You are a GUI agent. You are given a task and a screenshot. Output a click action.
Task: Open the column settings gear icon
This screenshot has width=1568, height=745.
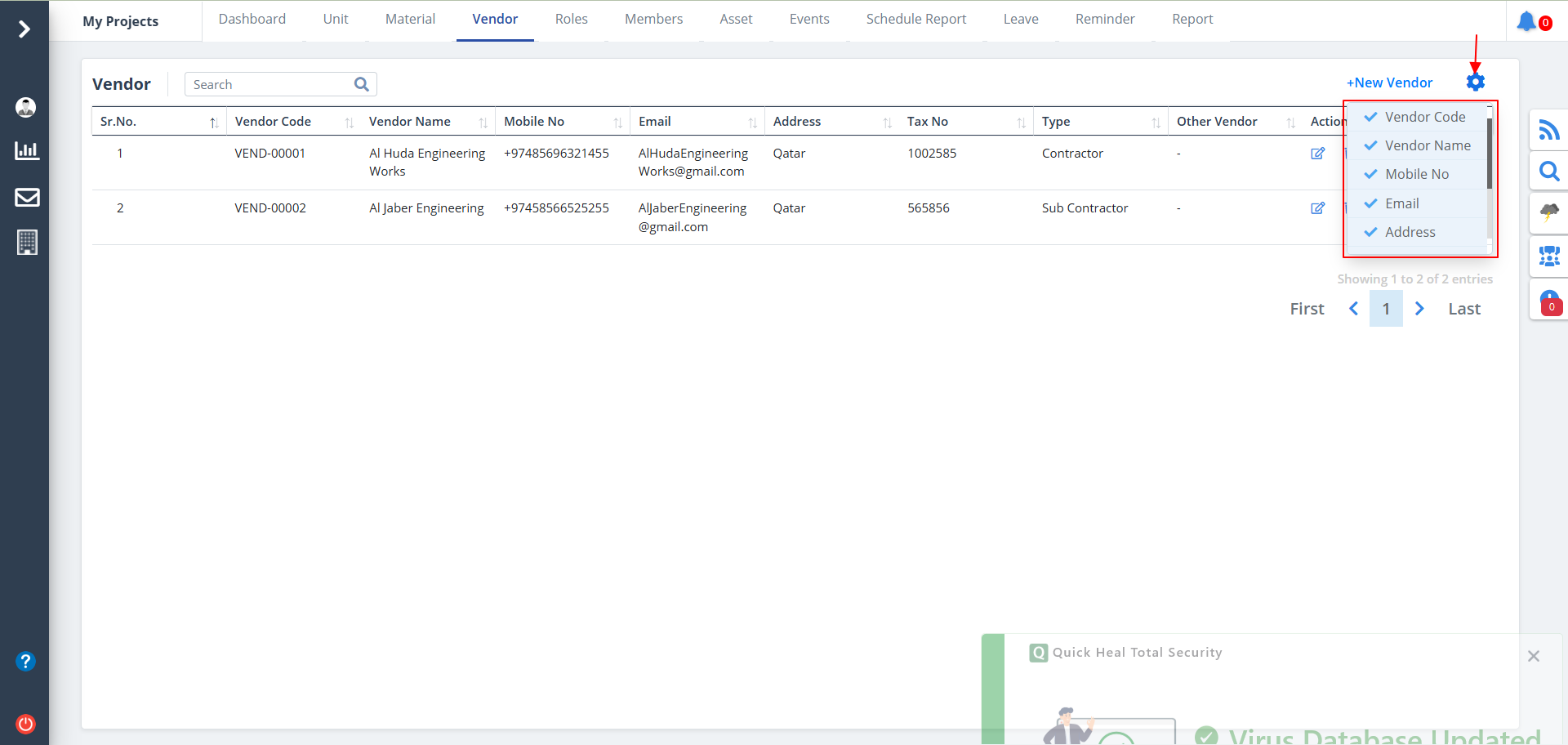click(x=1475, y=83)
